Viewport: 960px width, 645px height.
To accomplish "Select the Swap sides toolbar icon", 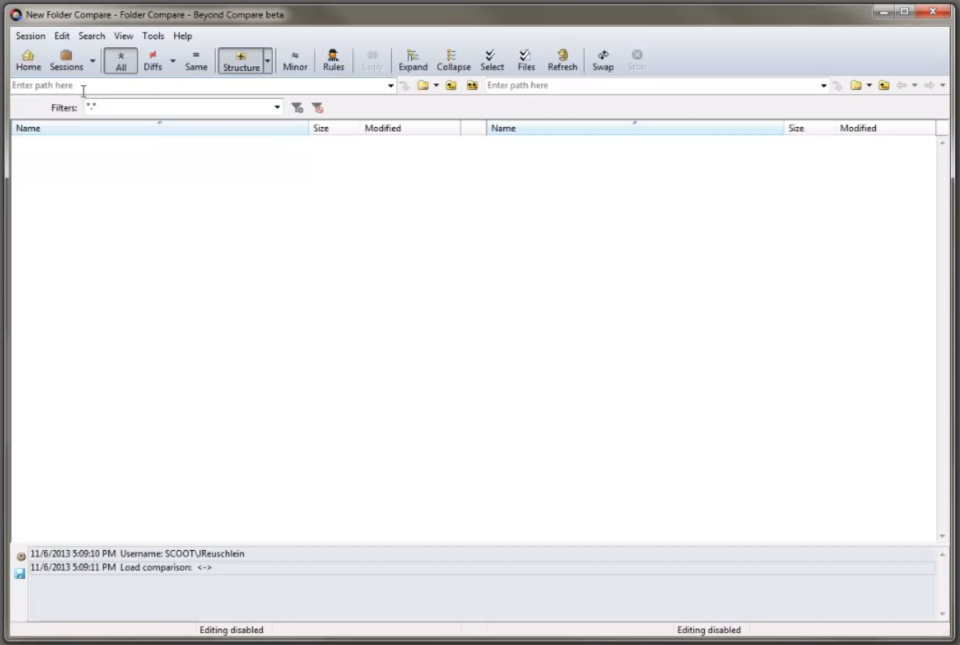I will point(602,58).
